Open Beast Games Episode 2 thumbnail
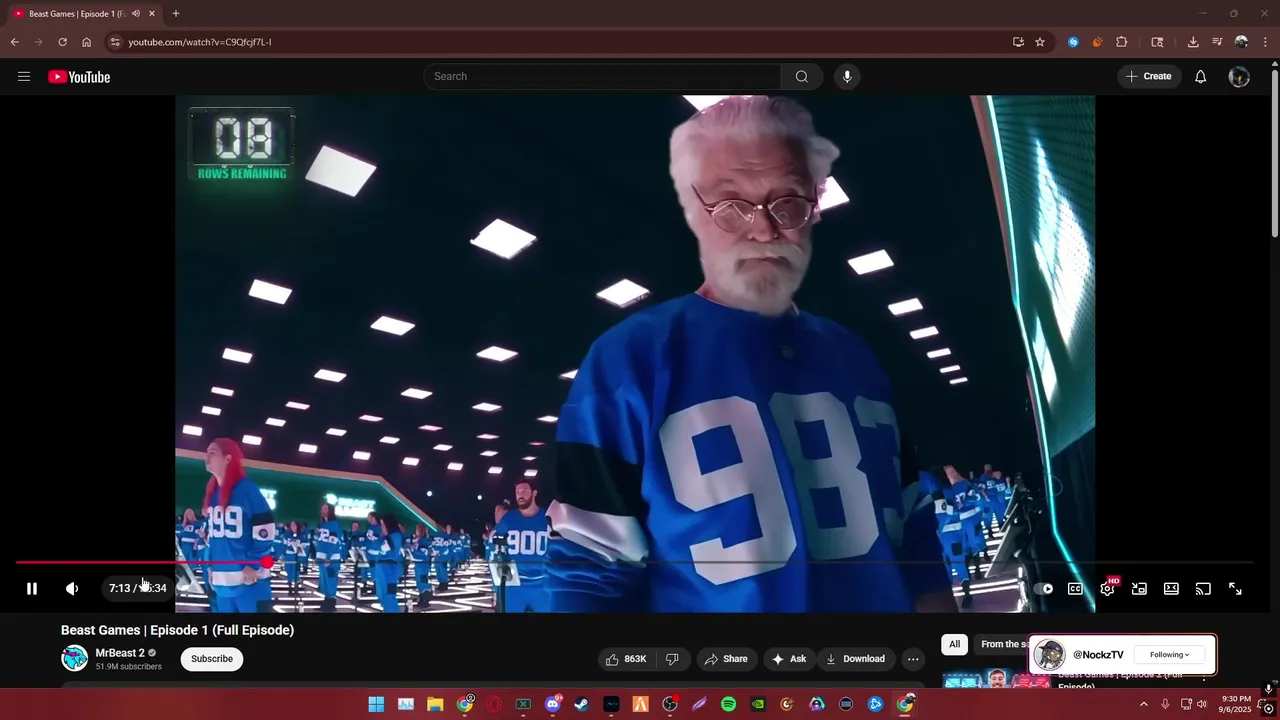 coord(996,680)
